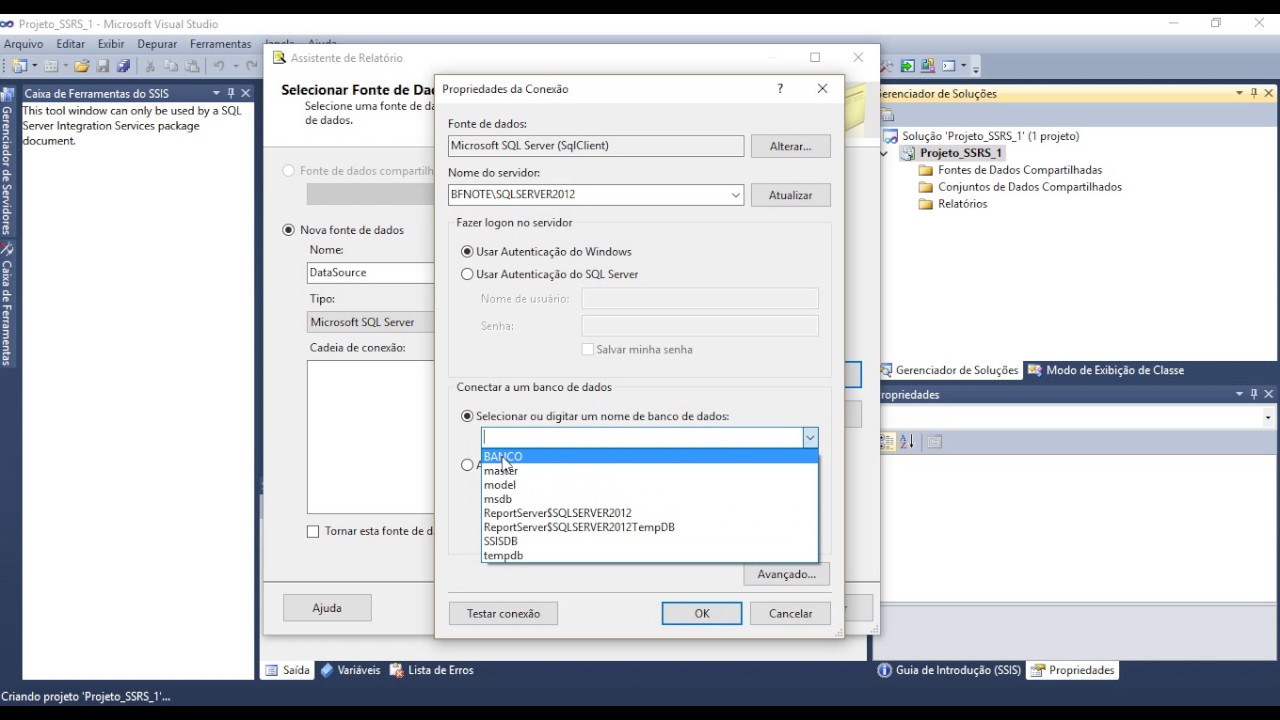The image size is (1280, 720).
Task: Open the Propriedades object selector dropdown
Action: [x=1268, y=418]
